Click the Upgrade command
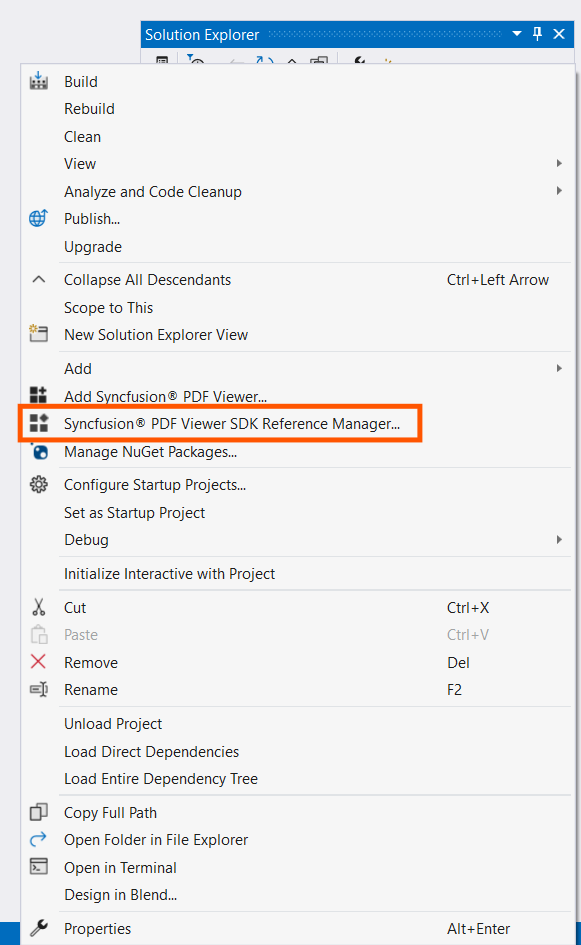This screenshot has width=581, height=945. [x=92, y=246]
